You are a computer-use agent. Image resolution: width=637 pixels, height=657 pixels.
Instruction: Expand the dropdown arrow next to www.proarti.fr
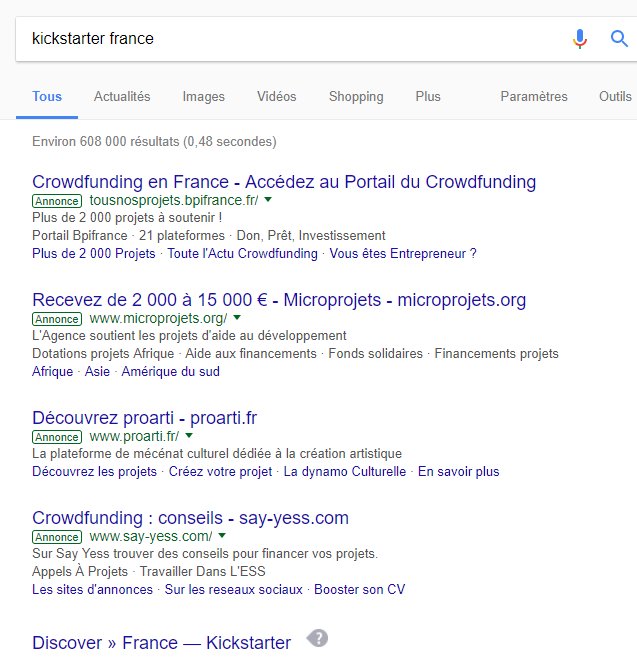click(189, 435)
